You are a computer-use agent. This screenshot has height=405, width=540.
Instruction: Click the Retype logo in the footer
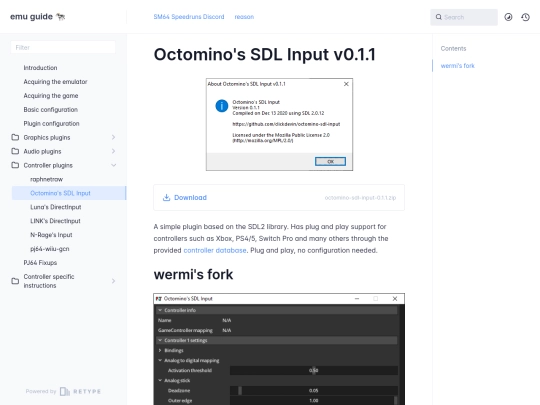click(80, 392)
